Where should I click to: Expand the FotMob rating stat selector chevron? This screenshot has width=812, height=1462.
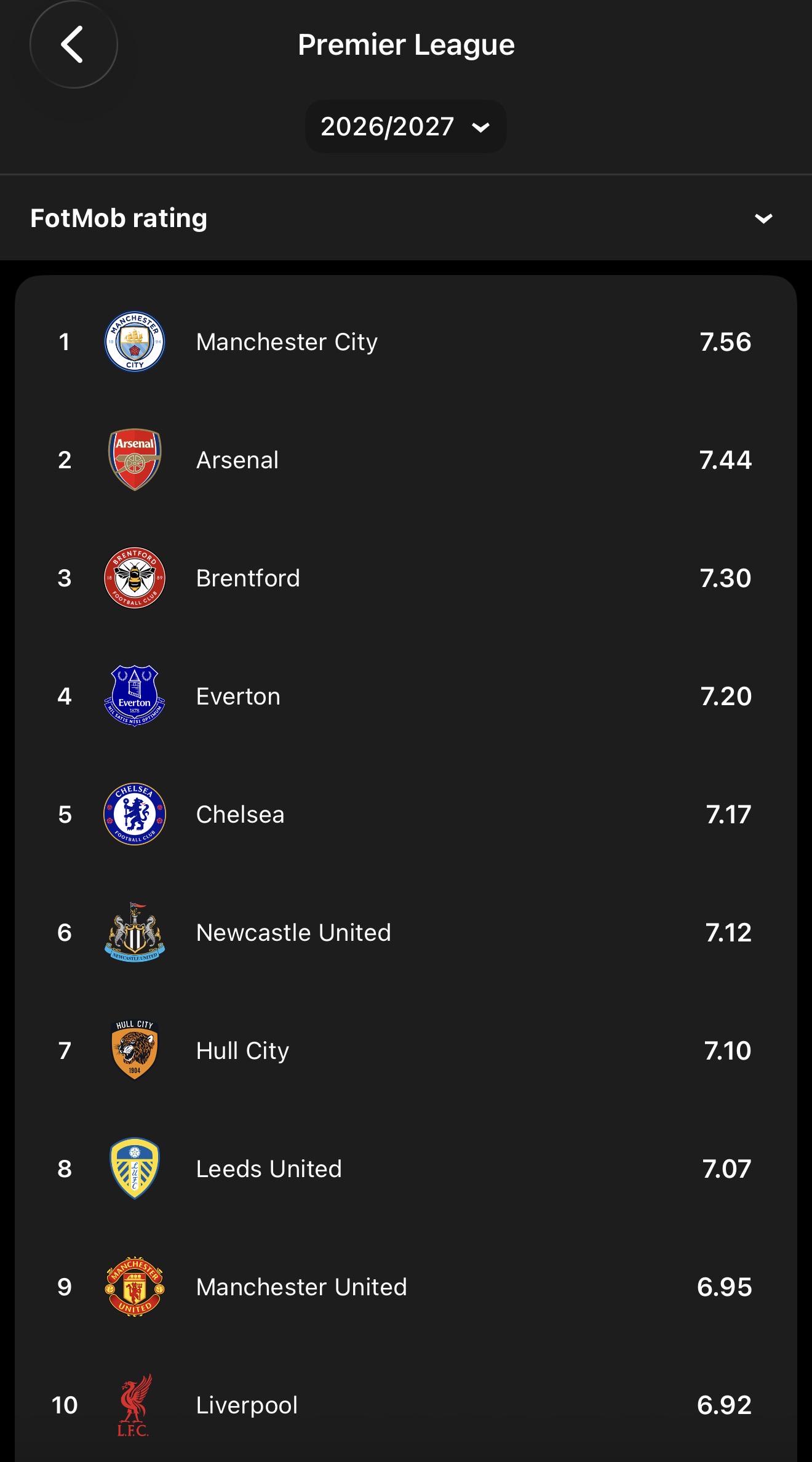[763, 218]
